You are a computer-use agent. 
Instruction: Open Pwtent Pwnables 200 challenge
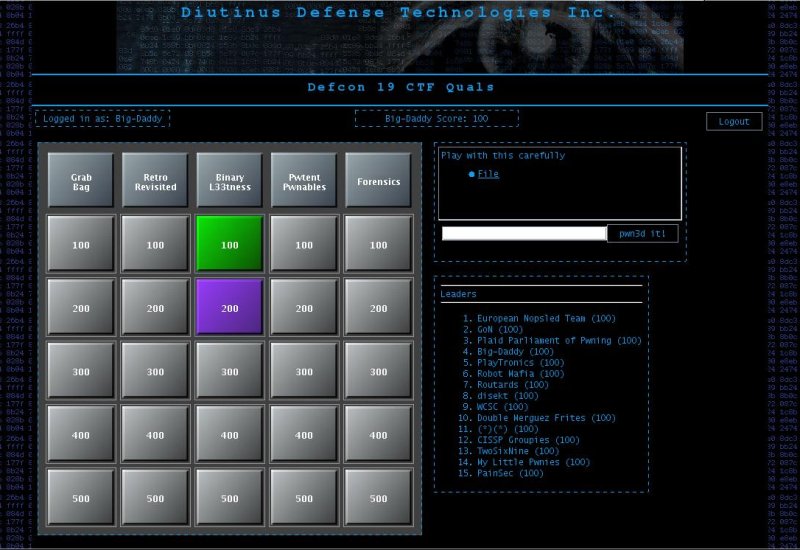point(304,308)
